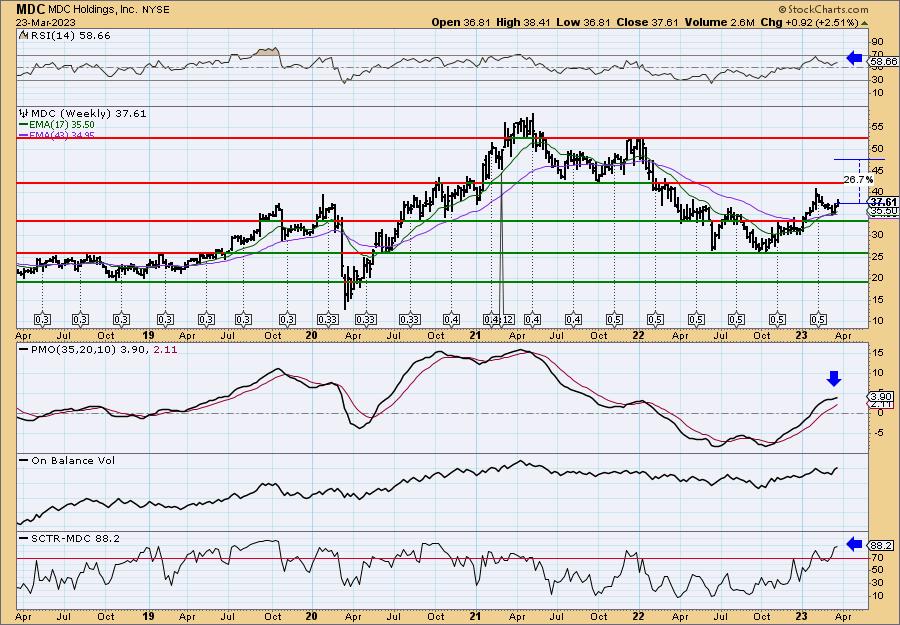This screenshot has width=900, height=625.
Task: Click the NYSE exchange label
Action: [154, 10]
